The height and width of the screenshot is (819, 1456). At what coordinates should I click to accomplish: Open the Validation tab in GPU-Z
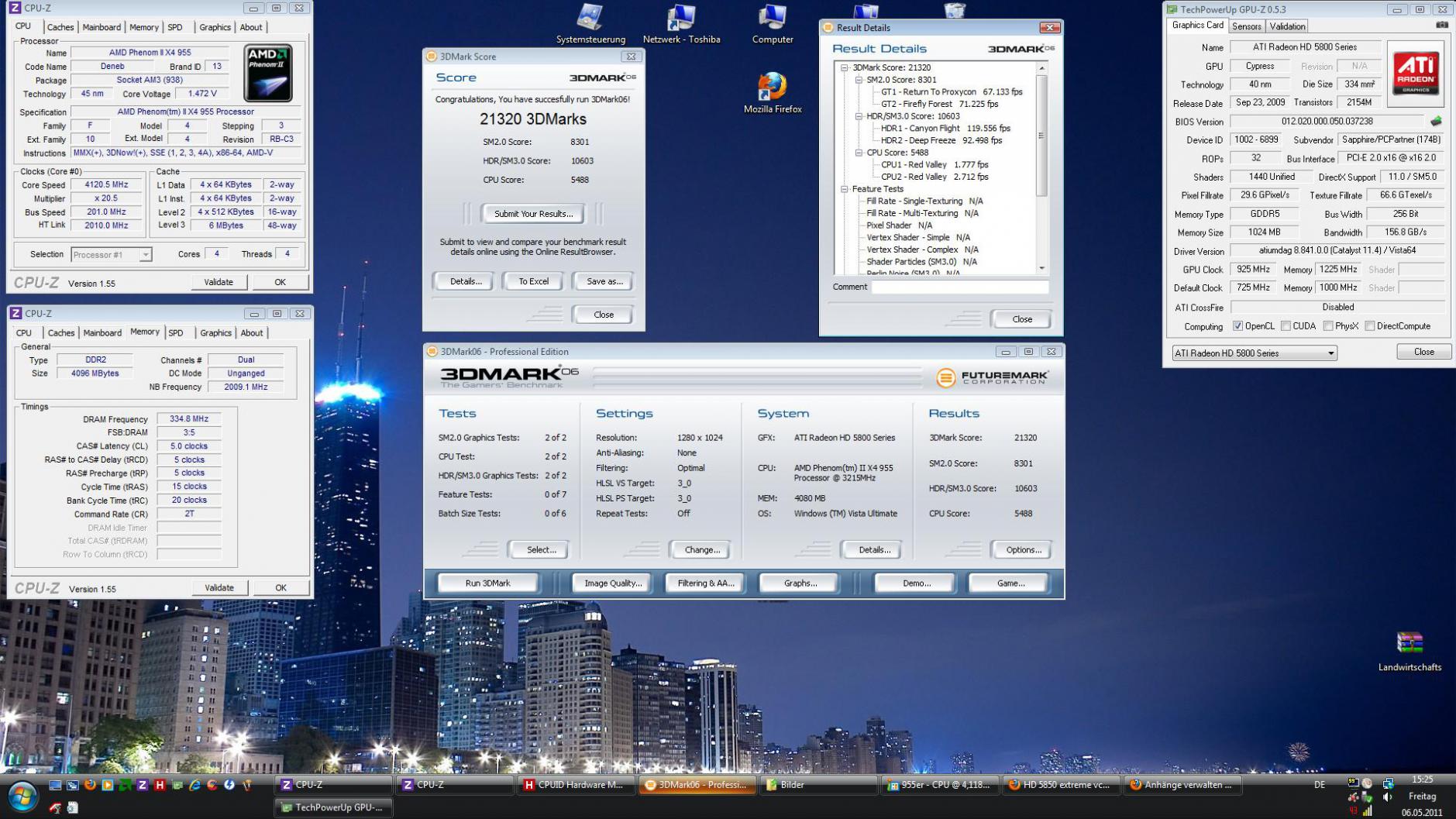coord(1287,26)
